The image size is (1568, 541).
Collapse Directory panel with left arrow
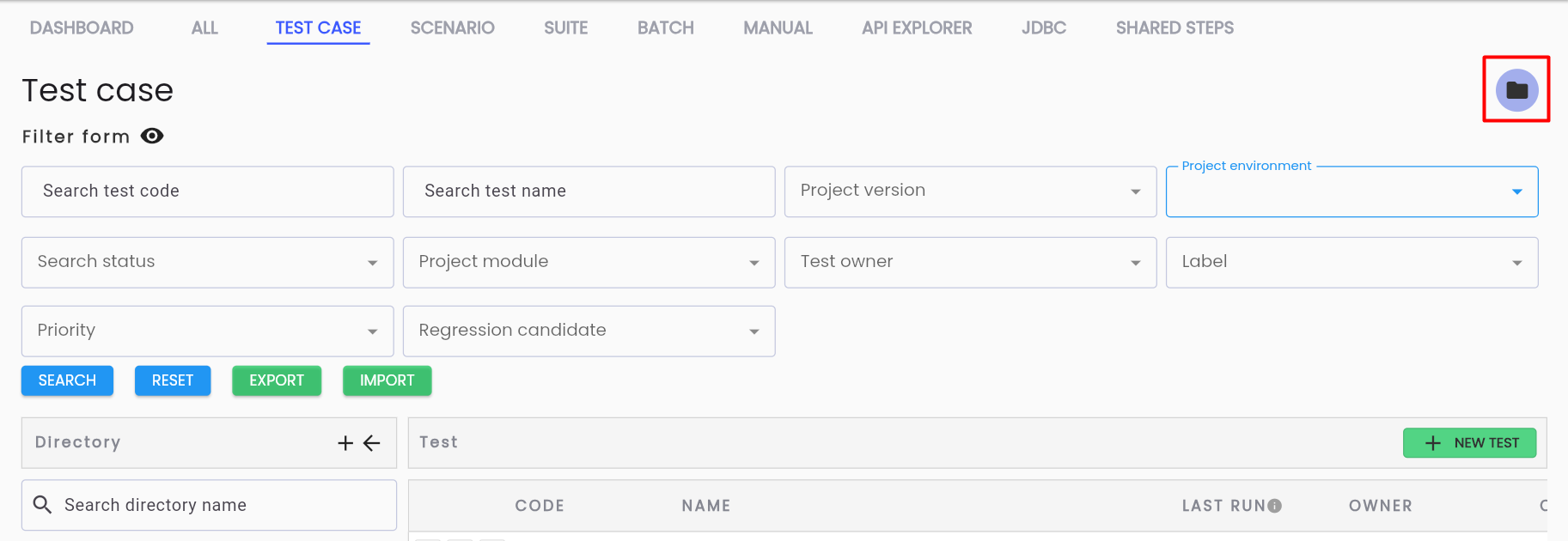[372, 443]
